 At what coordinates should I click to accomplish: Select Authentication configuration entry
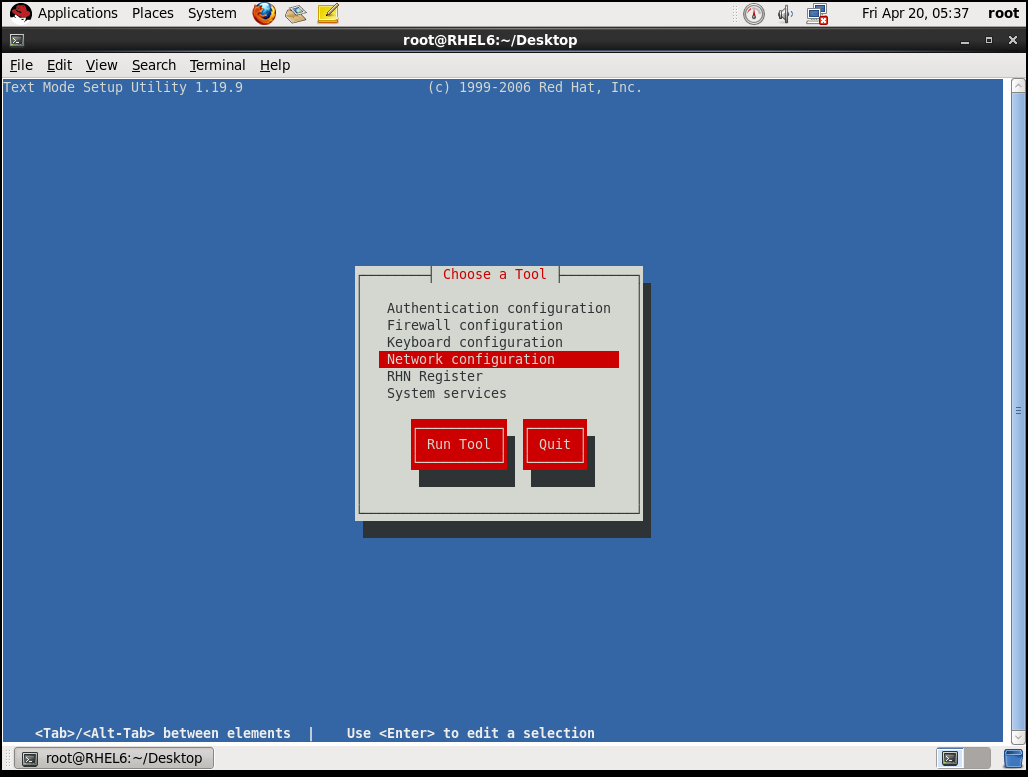tap(498, 308)
